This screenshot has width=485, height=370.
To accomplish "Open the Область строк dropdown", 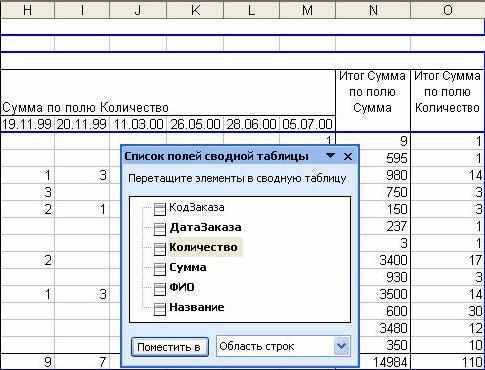I will click(x=341, y=346).
